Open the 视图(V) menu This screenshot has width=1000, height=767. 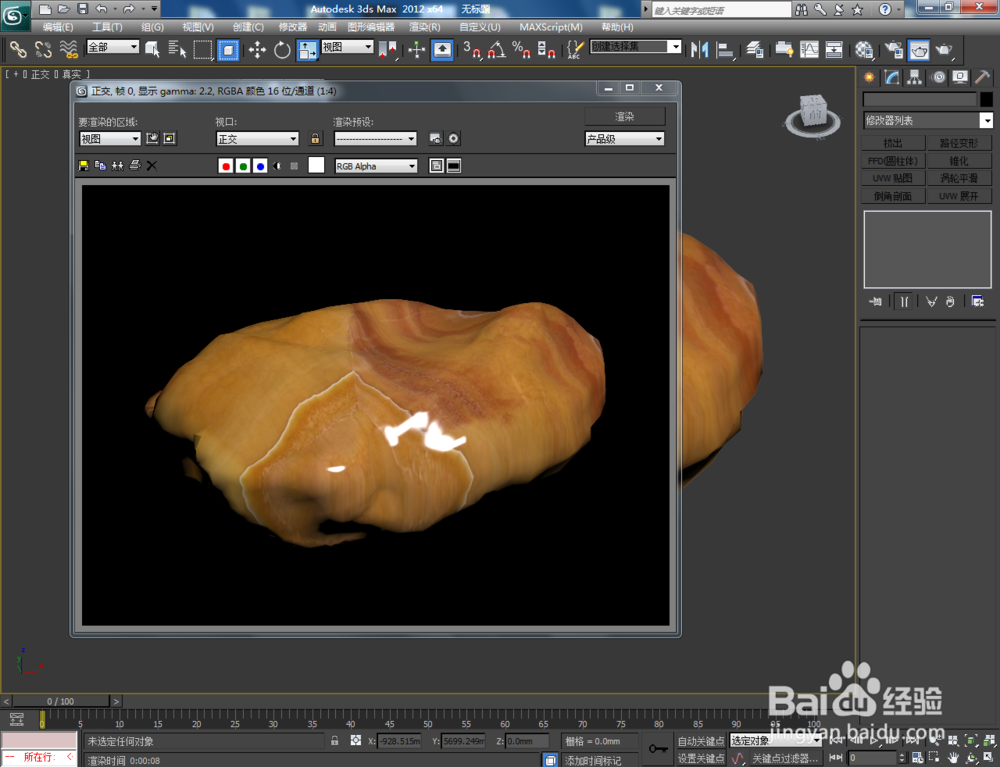[198, 27]
